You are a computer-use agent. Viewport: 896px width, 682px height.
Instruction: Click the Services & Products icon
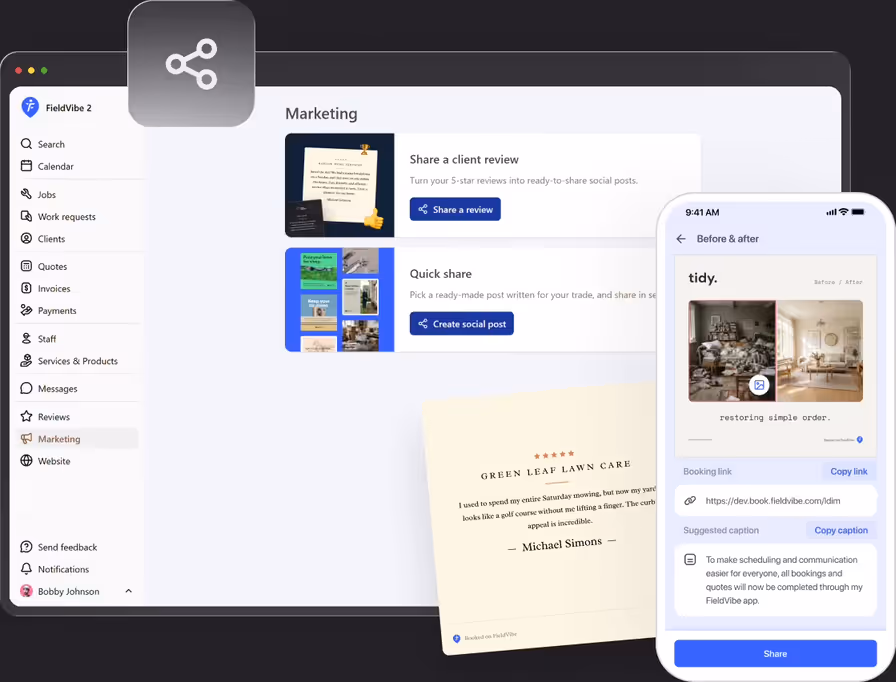click(x=26, y=360)
